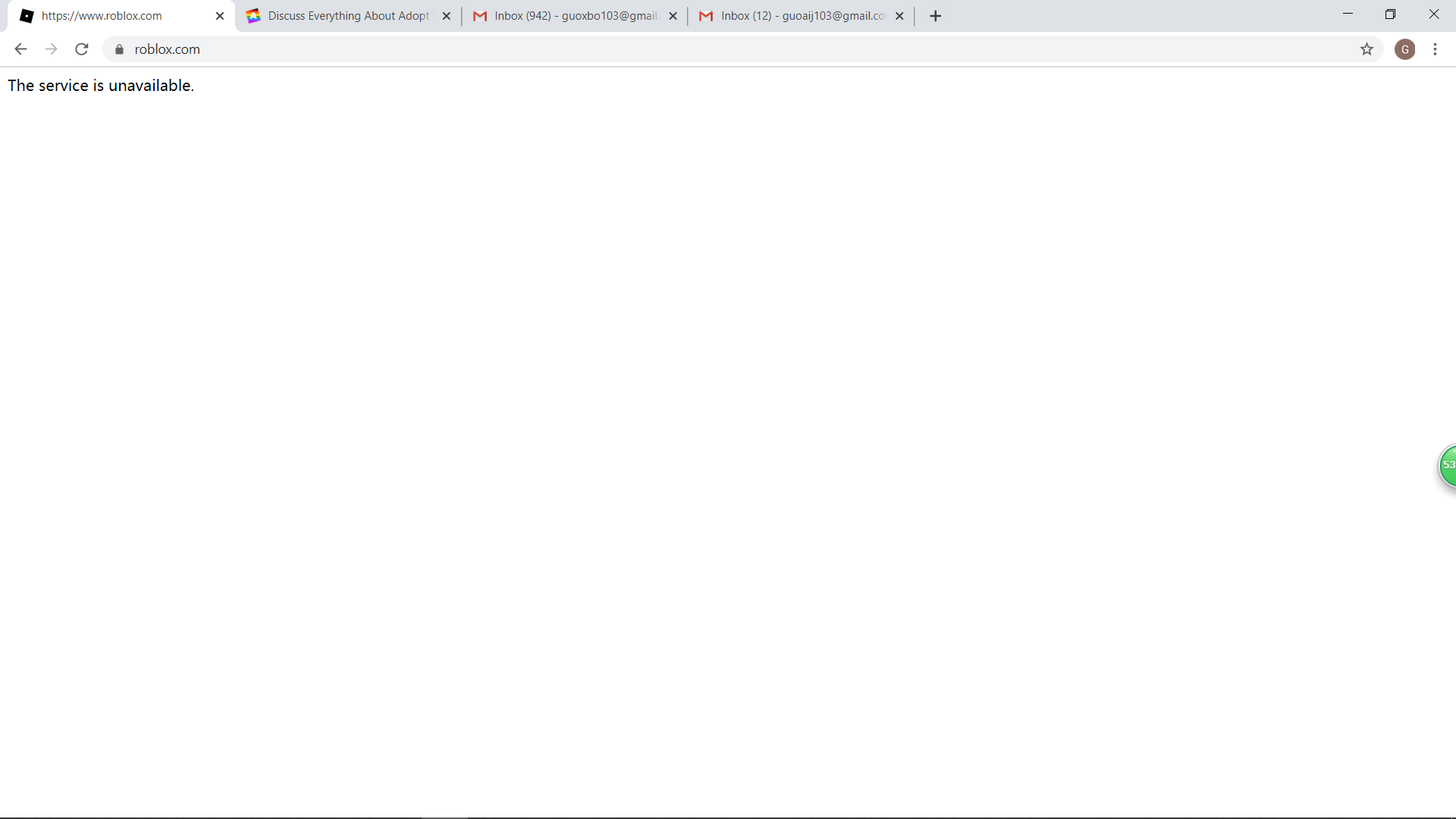Image resolution: width=1456 pixels, height=819 pixels.
Task: Click the forward navigation arrow
Action: [51, 49]
